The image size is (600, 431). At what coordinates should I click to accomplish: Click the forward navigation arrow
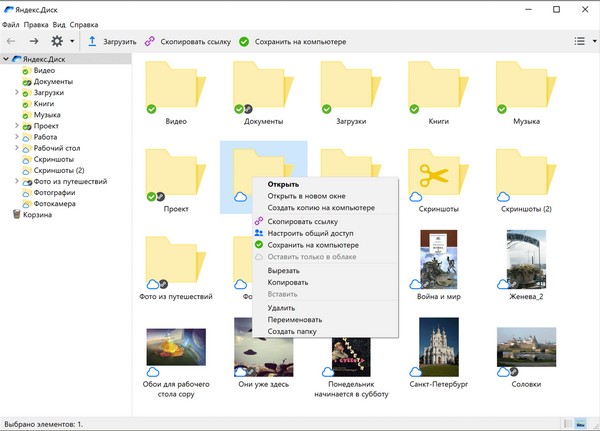point(34,41)
